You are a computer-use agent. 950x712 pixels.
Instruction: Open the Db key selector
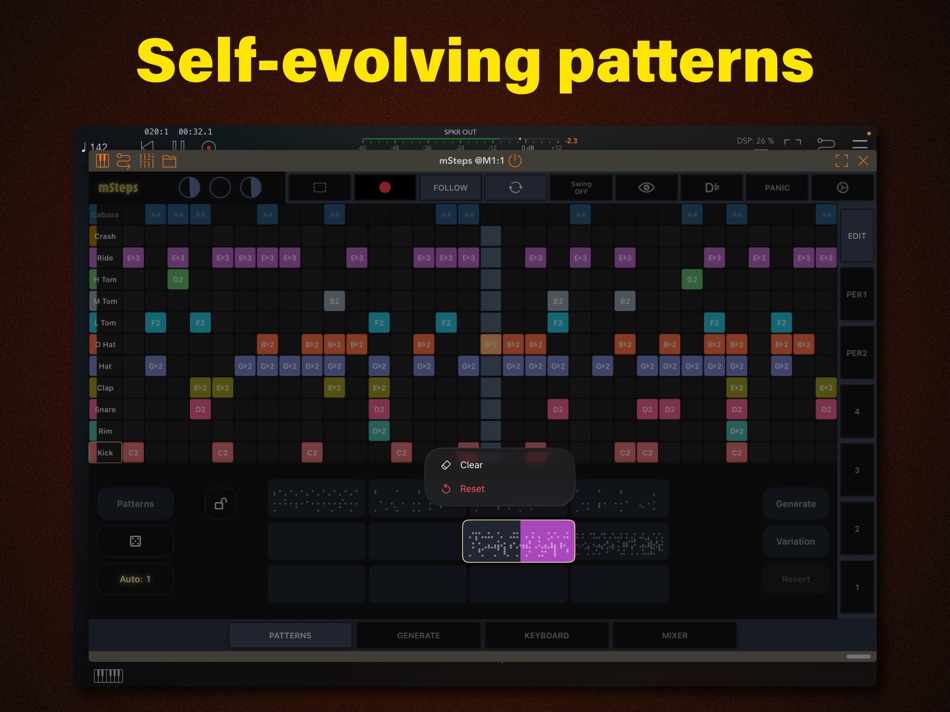pos(712,188)
